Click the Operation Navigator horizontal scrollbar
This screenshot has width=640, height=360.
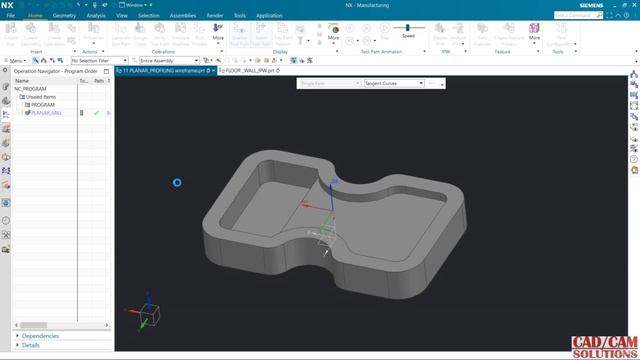click(x=62, y=325)
